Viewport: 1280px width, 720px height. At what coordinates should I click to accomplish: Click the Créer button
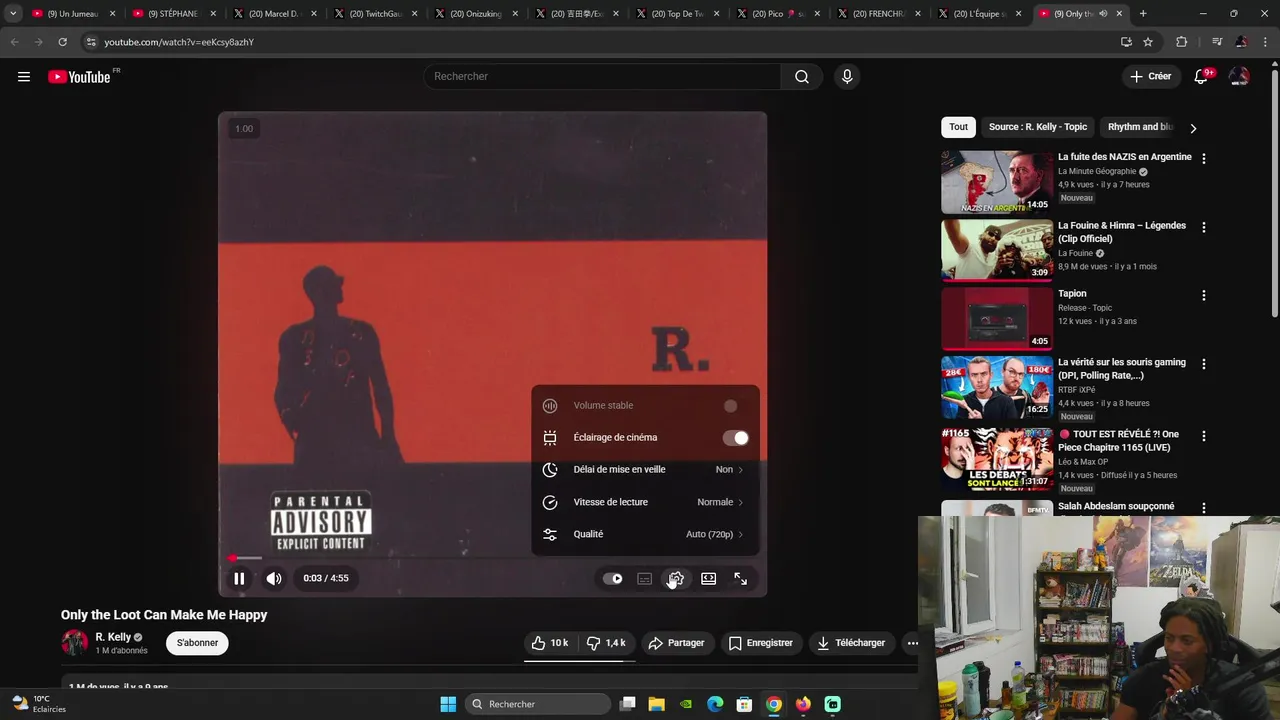click(1150, 77)
